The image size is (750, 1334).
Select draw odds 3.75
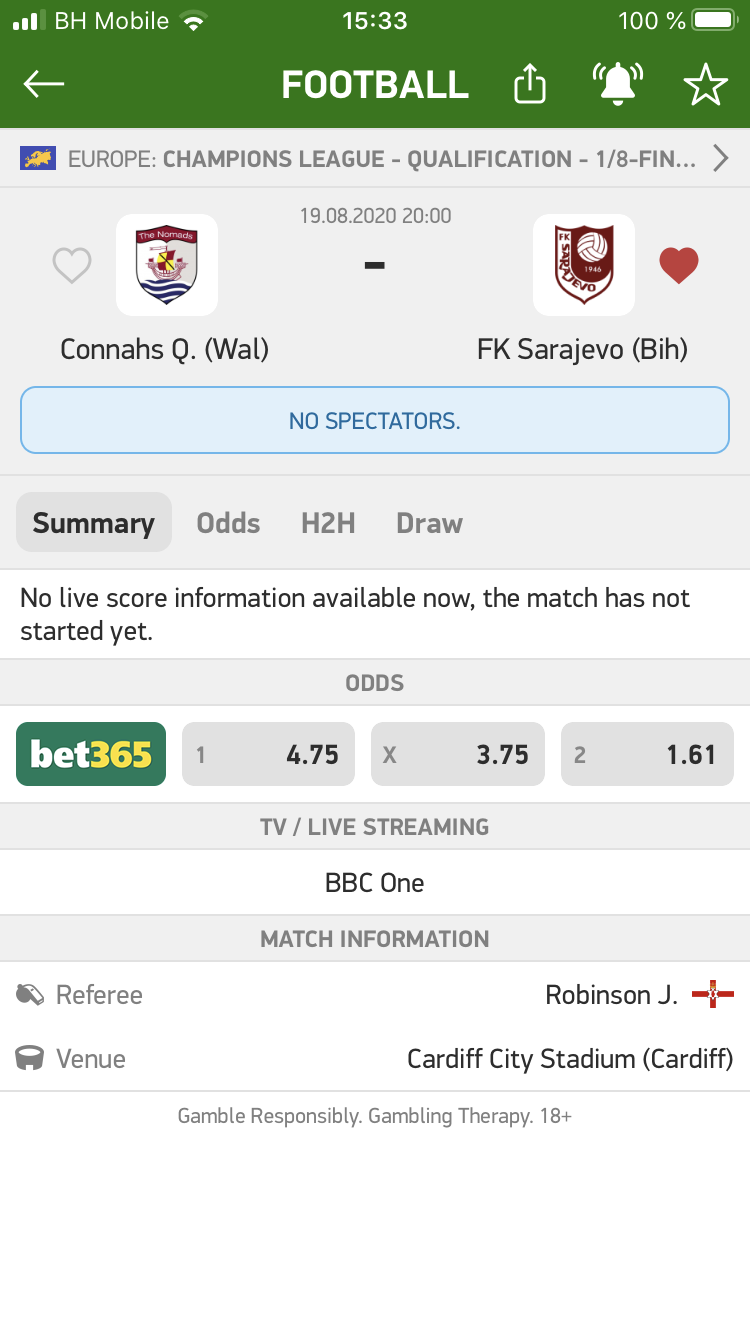(458, 754)
